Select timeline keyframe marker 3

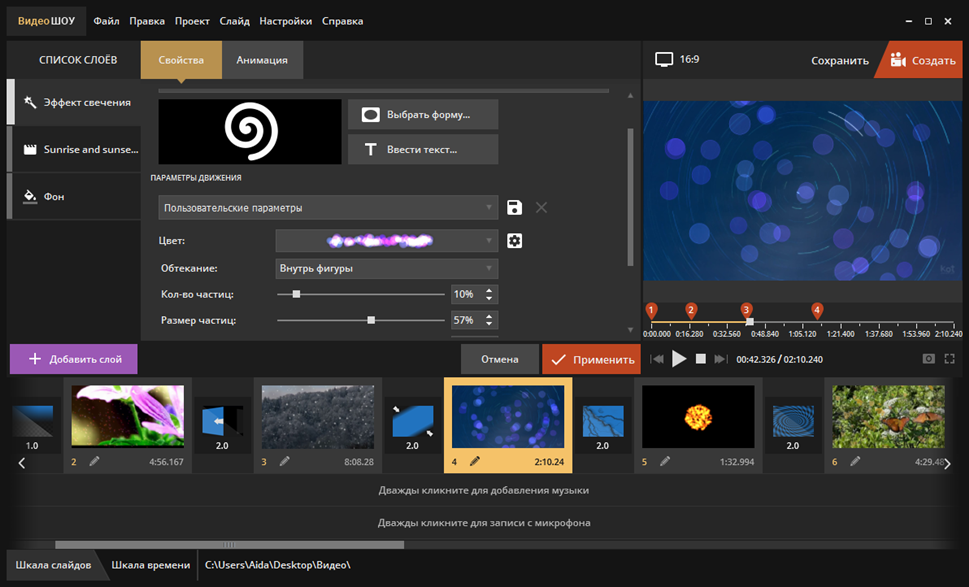pyautogui.click(x=746, y=311)
